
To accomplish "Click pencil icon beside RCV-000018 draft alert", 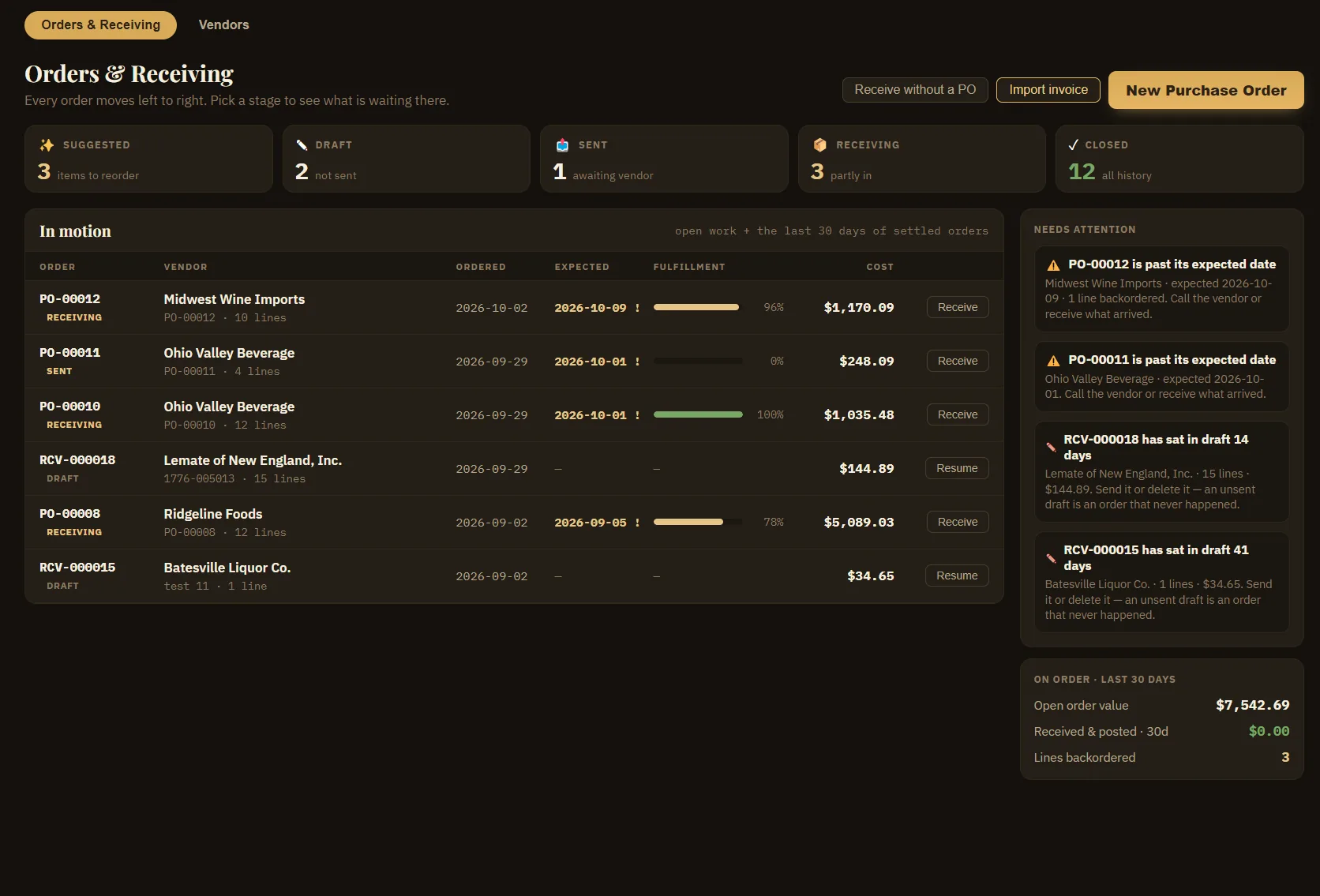I will coord(1051,448).
